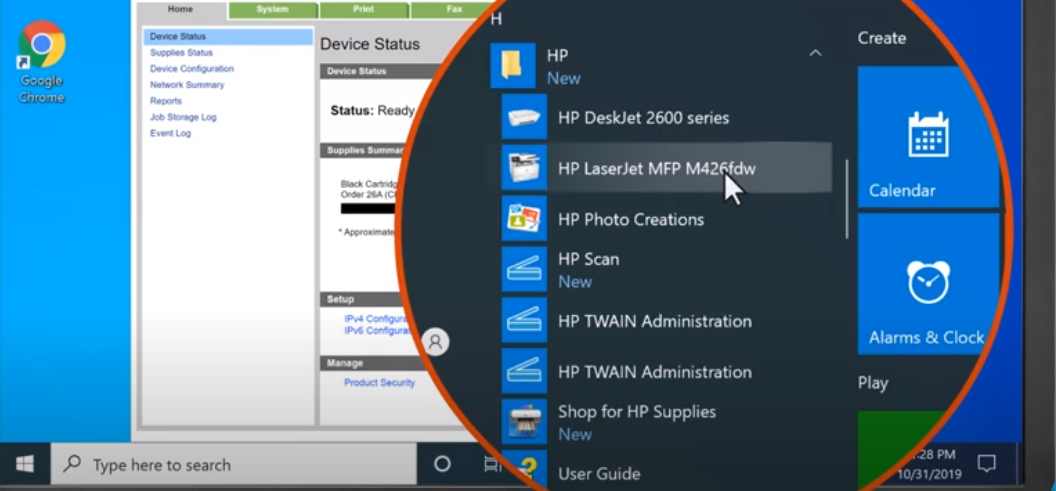
Task: Switch to the System tab
Action: click(273, 9)
